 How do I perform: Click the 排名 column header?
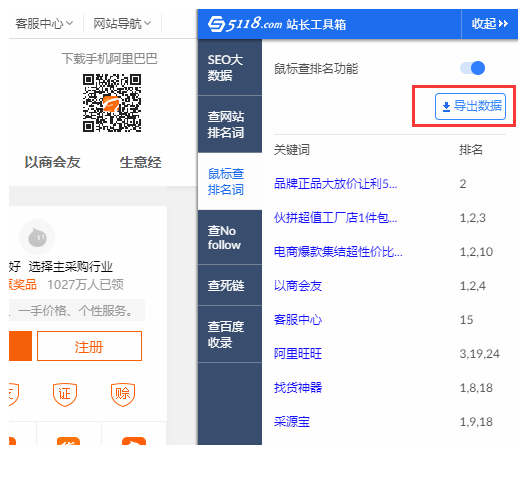(471, 150)
